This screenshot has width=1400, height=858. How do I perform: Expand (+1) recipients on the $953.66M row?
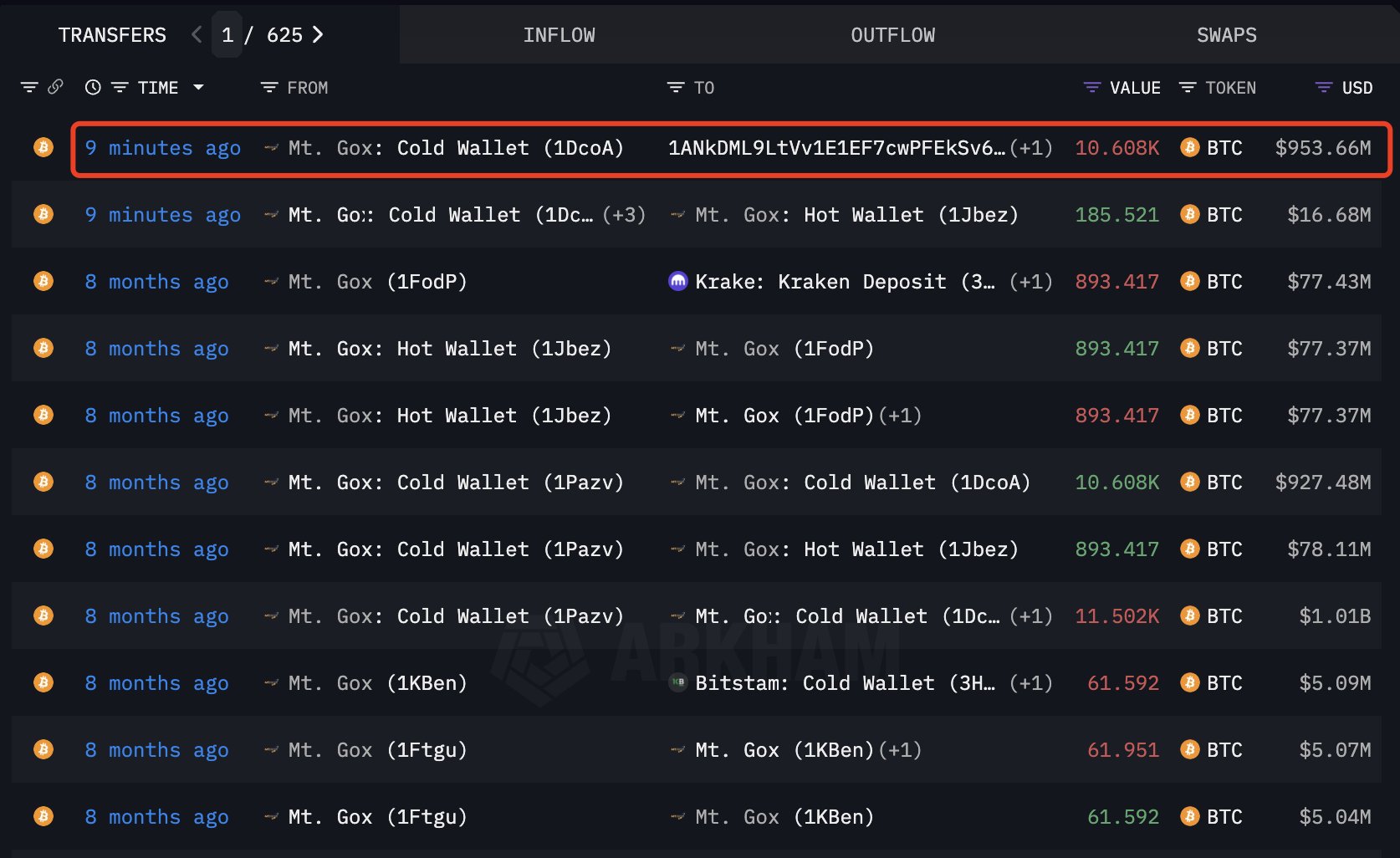1031,148
